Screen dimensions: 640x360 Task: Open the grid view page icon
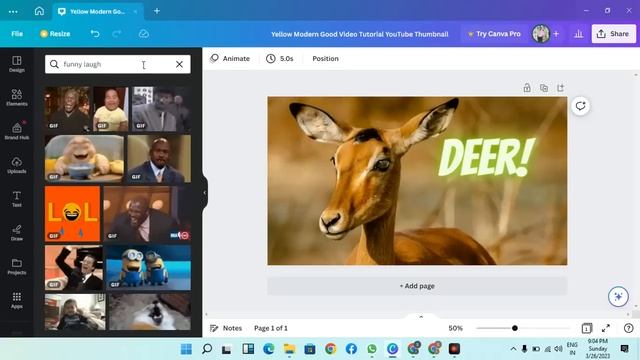pos(587,328)
